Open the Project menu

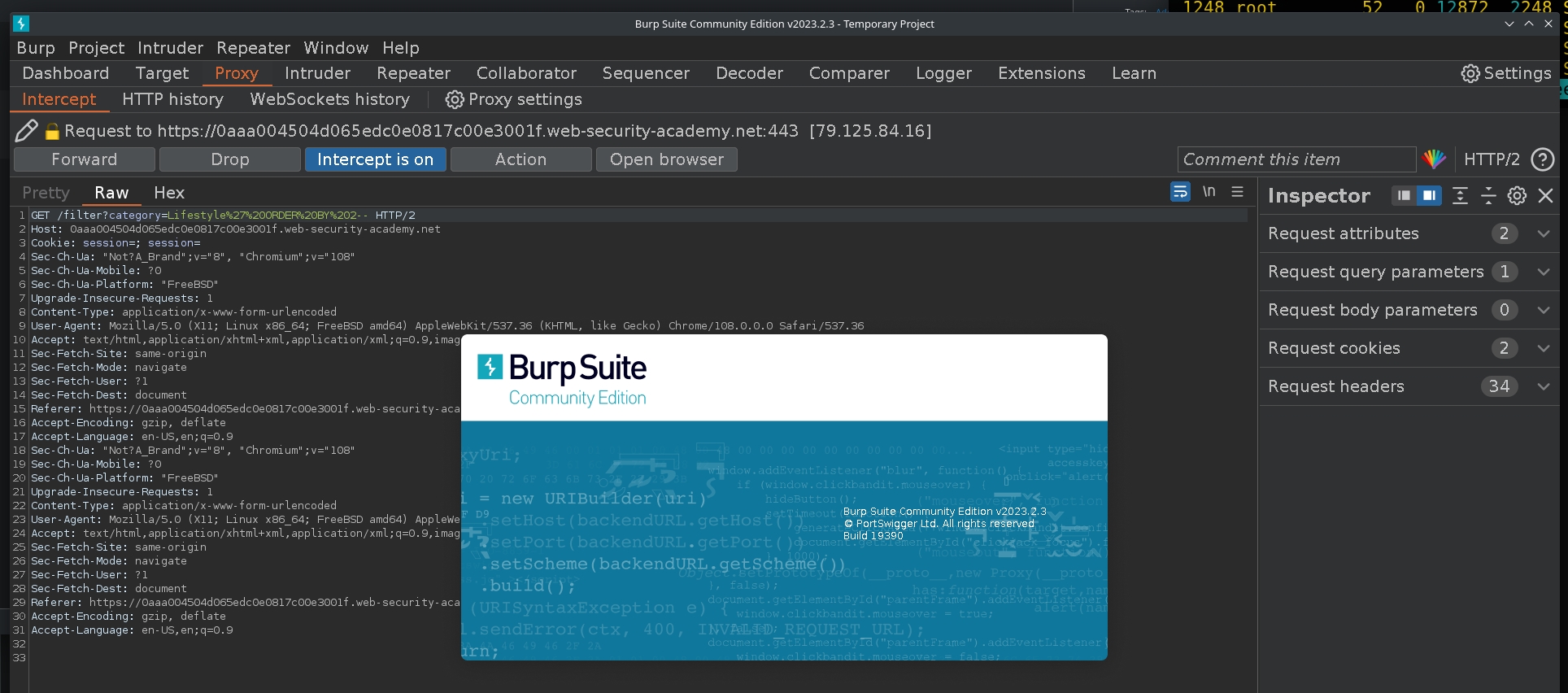(97, 48)
